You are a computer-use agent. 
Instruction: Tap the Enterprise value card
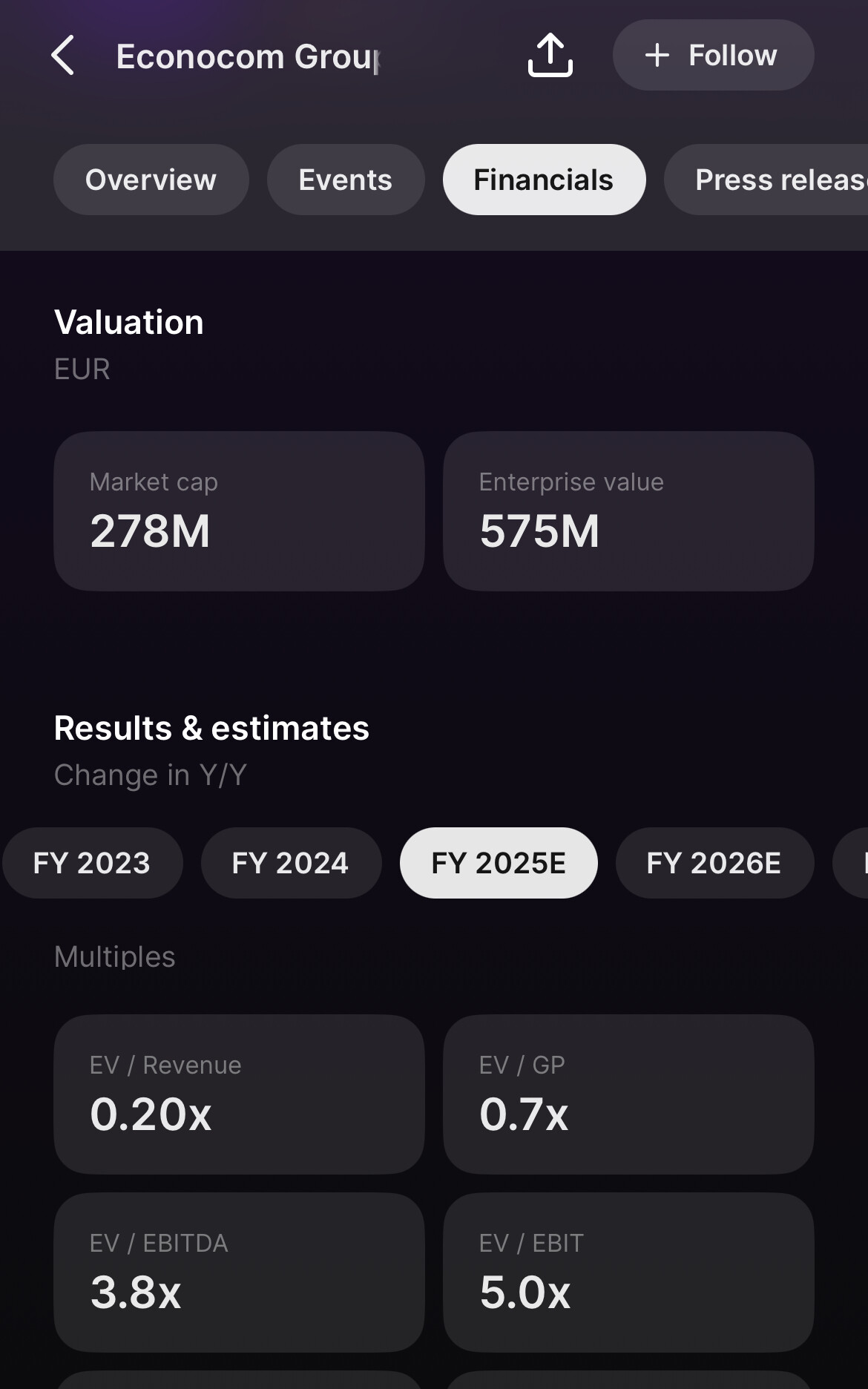click(628, 511)
